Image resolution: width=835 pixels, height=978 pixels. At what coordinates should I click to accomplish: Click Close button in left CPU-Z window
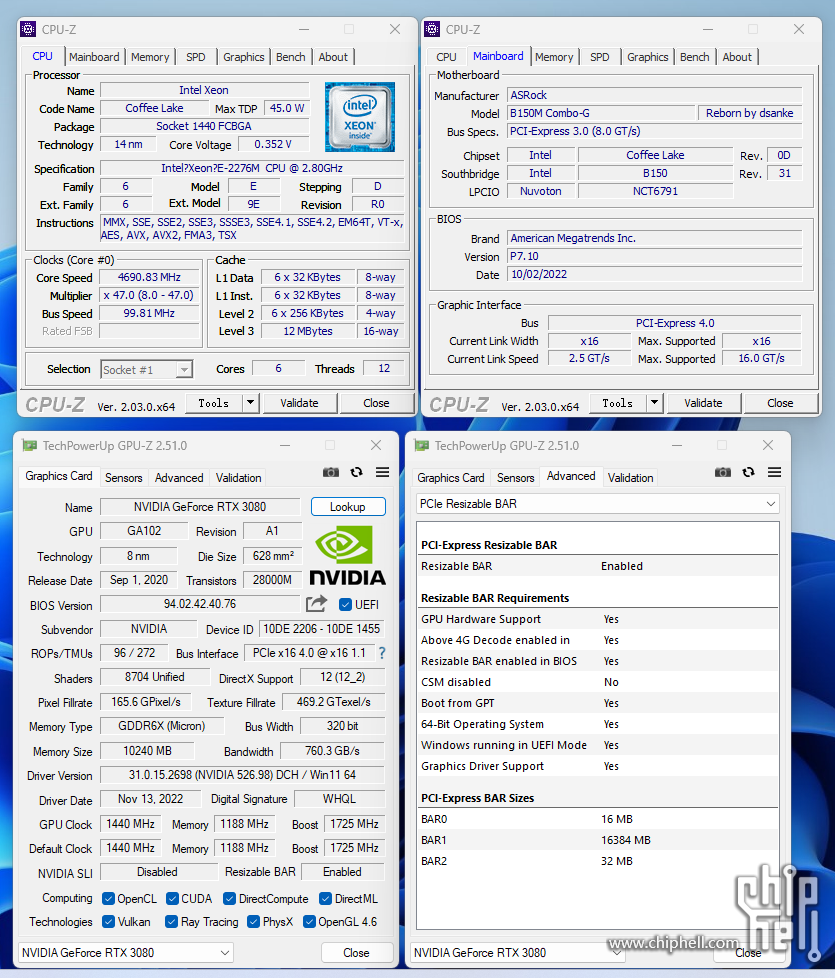tap(376, 403)
